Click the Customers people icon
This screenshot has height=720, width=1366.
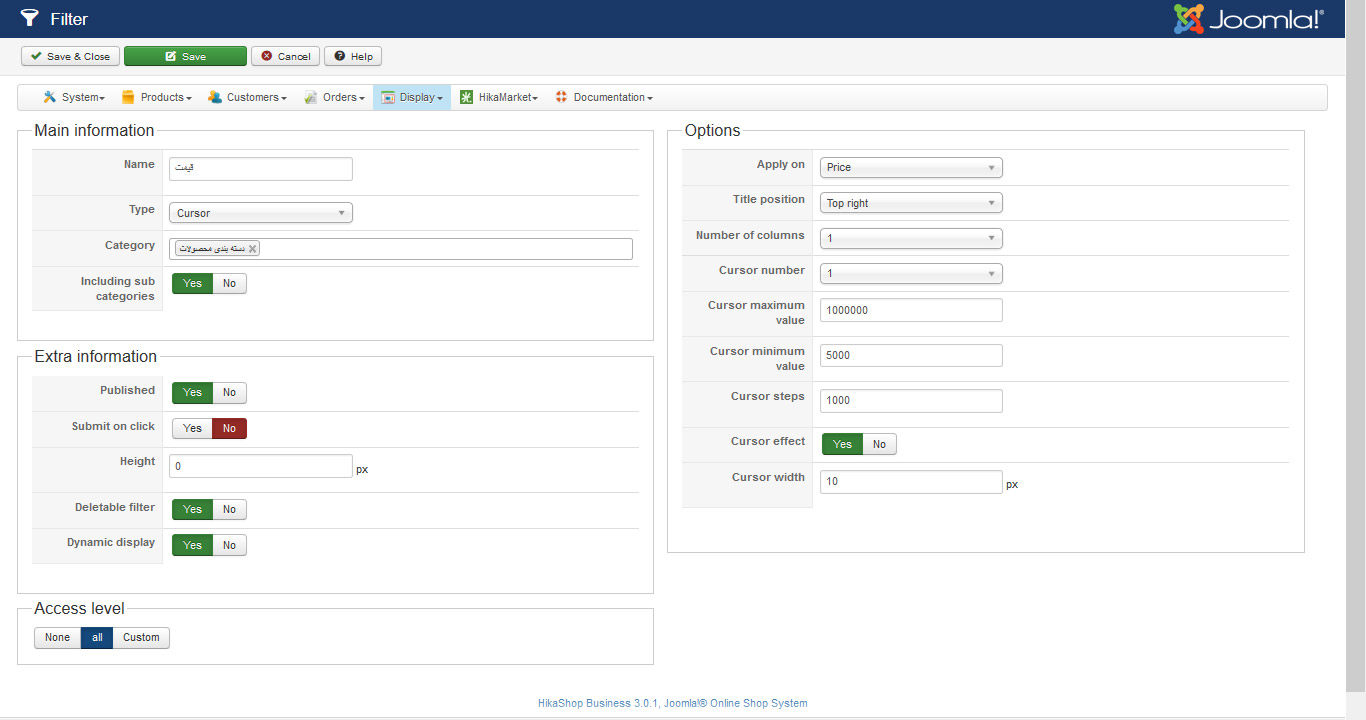coord(214,97)
